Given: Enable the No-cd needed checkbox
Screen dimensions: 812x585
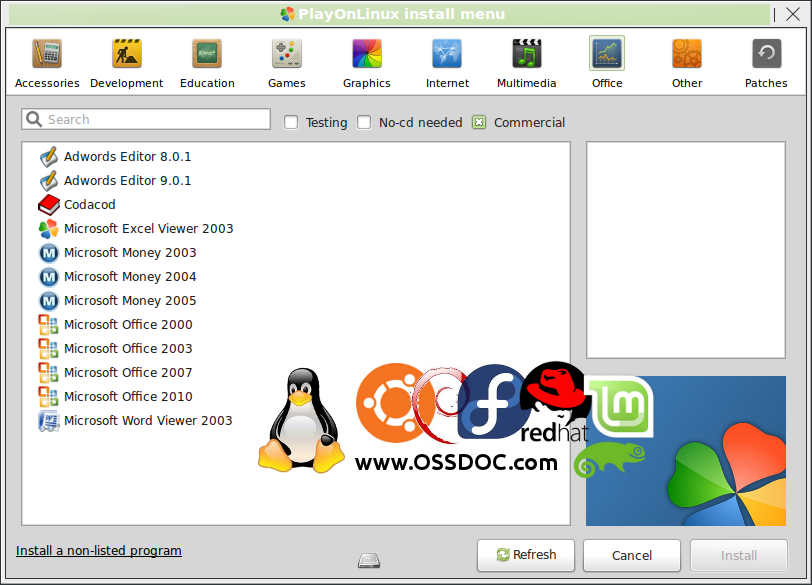Looking at the screenshot, I should (x=364, y=122).
